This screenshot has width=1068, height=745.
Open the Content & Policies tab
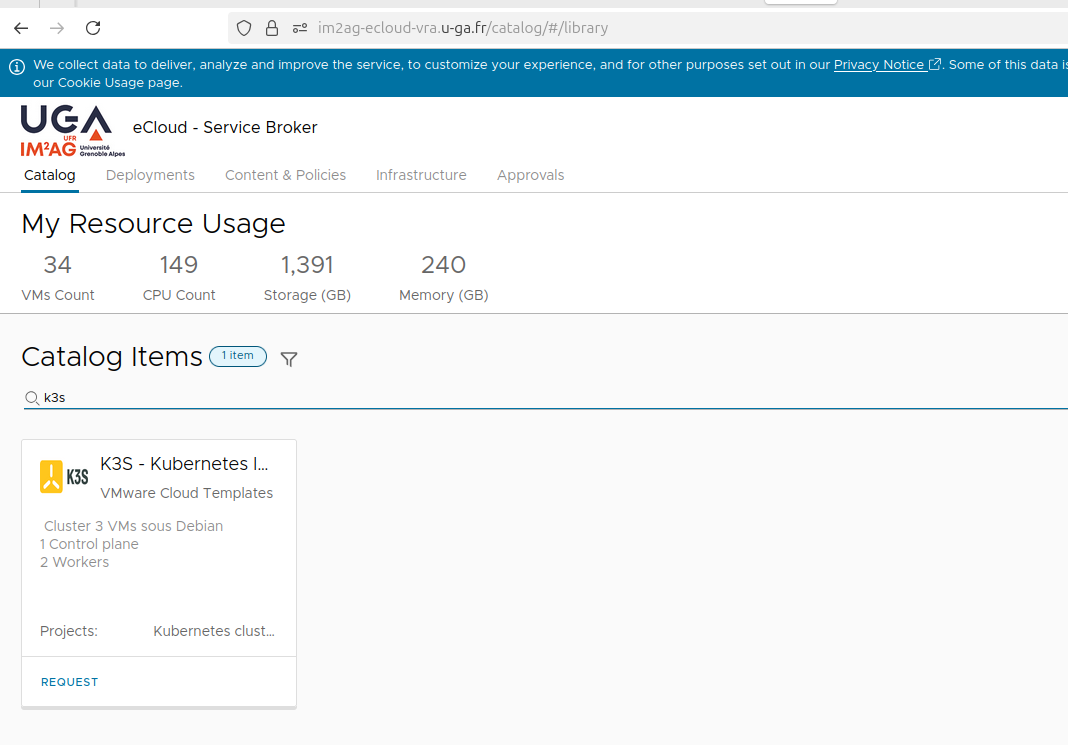(x=285, y=175)
